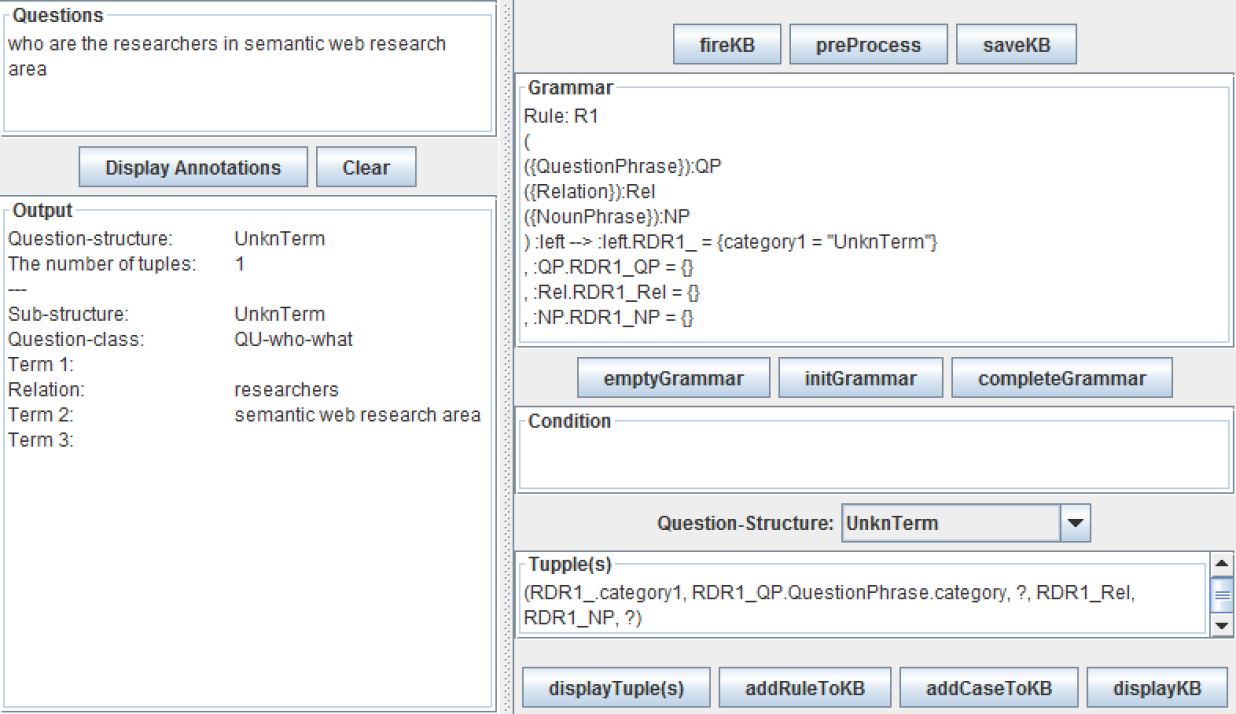Click the 'Question-structure:' label in Output

90,239
